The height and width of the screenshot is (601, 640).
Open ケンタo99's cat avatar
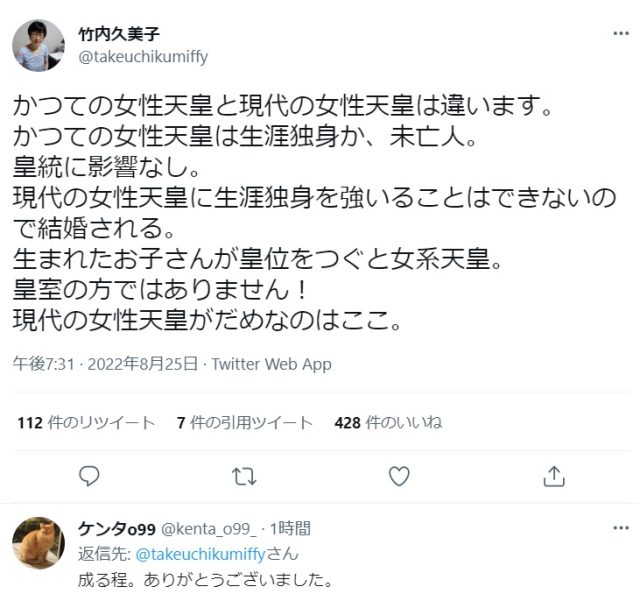tap(39, 543)
